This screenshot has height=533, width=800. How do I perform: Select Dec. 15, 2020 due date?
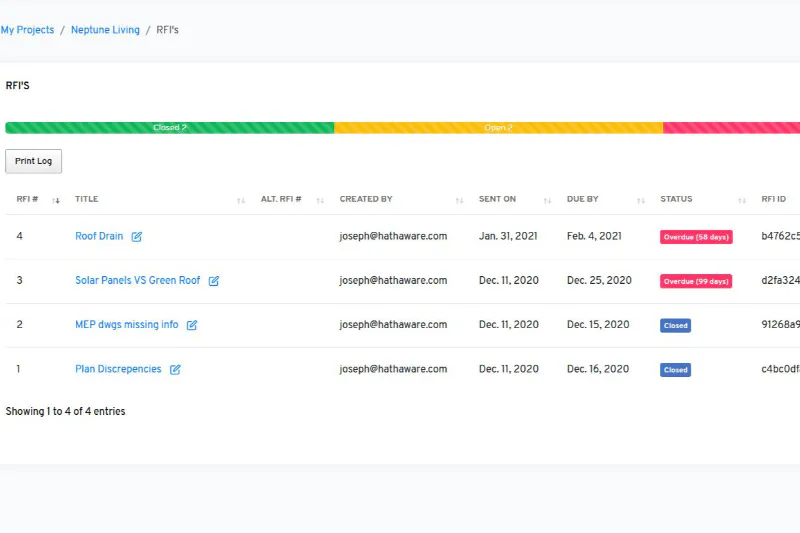598,325
